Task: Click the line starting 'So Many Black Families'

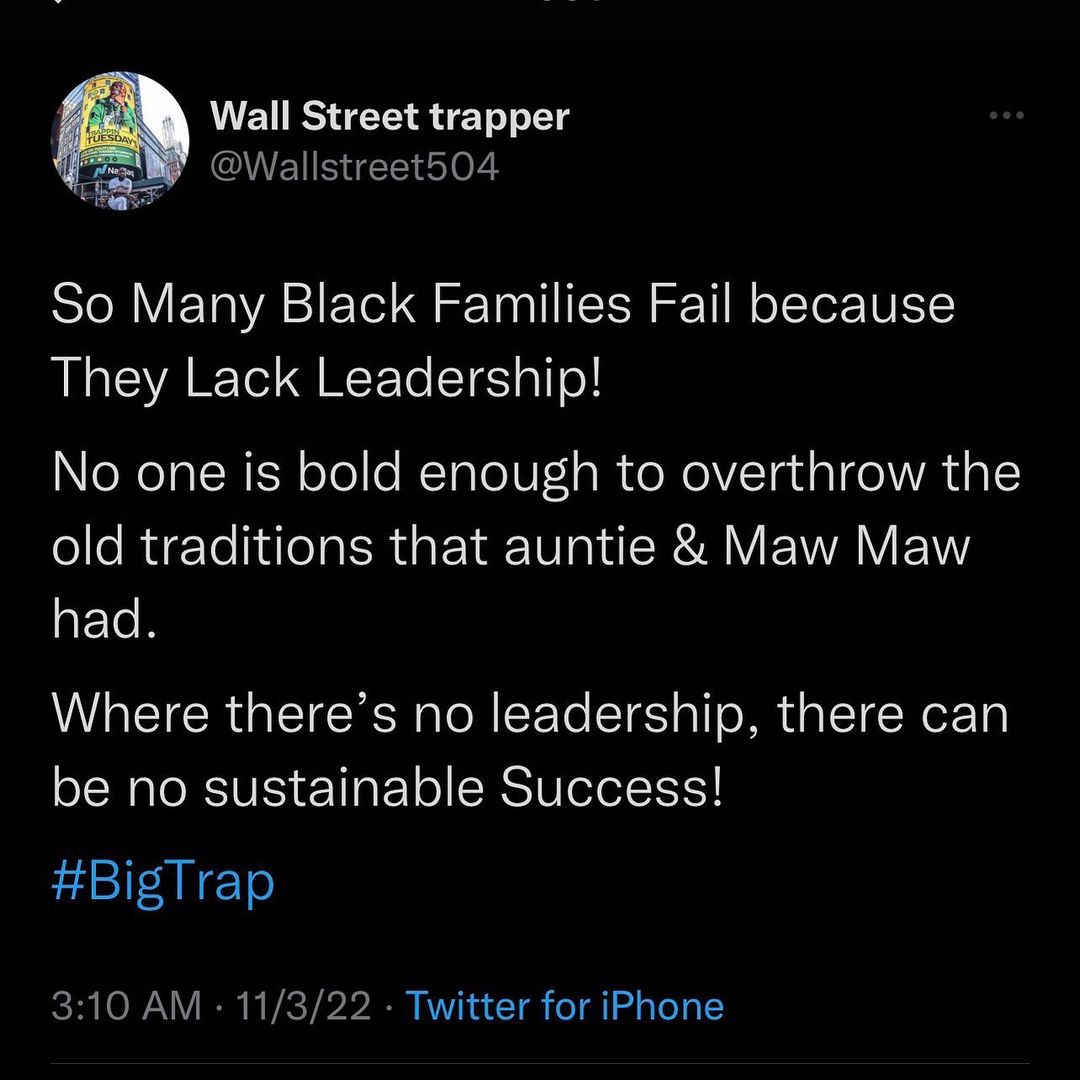Action: pos(503,304)
